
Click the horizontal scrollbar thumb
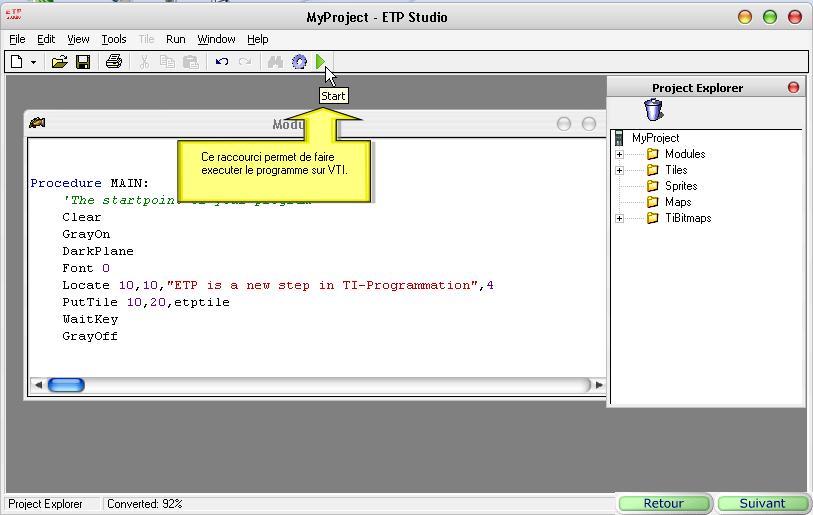pos(66,385)
